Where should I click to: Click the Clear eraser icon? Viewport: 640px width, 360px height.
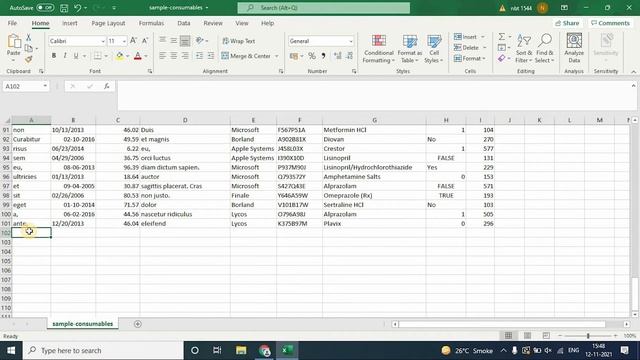click(502, 58)
